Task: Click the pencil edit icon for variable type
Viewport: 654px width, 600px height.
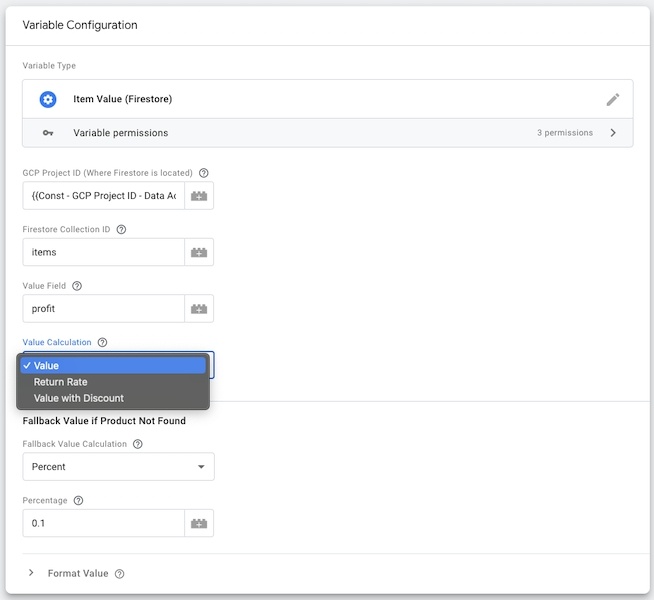Action: click(x=613, y=100)
